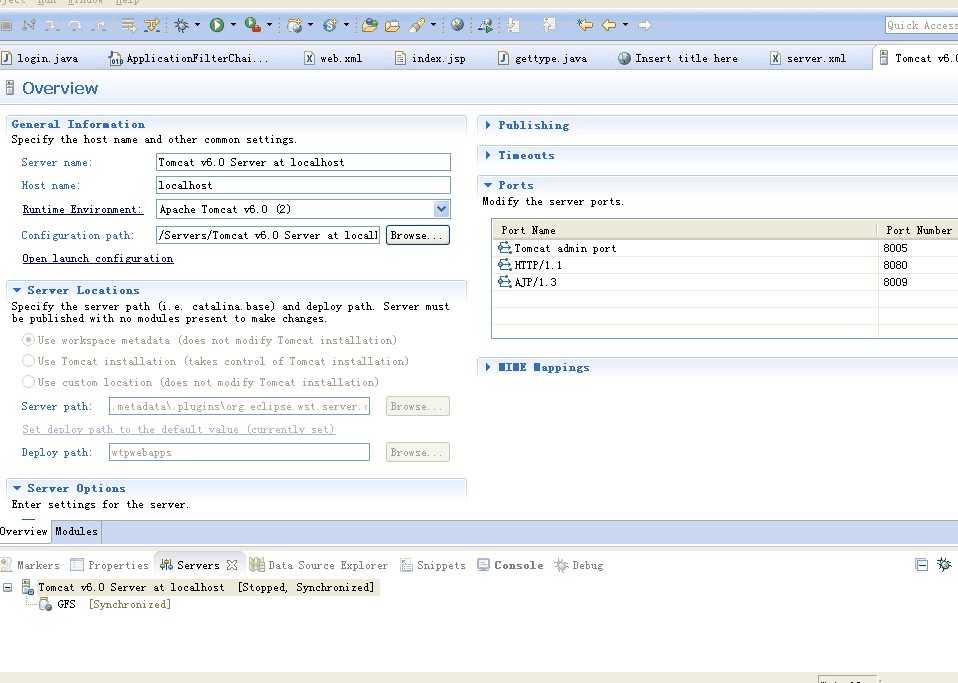Click the Tomcat admin port row icon
This screenshot has width=958, height=683.
[x=504, y=247]
